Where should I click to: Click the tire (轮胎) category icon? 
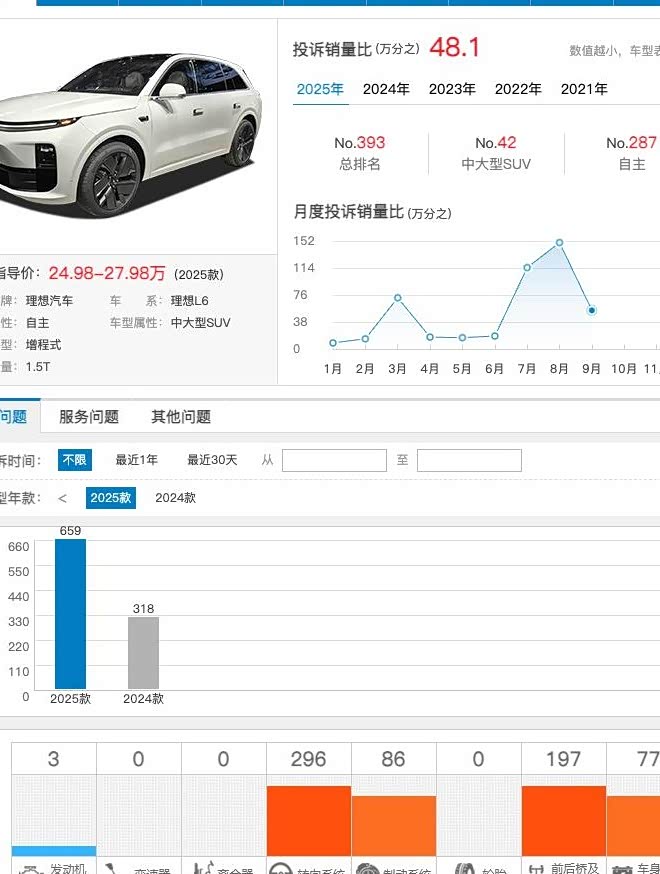click(x=464, y=869)
